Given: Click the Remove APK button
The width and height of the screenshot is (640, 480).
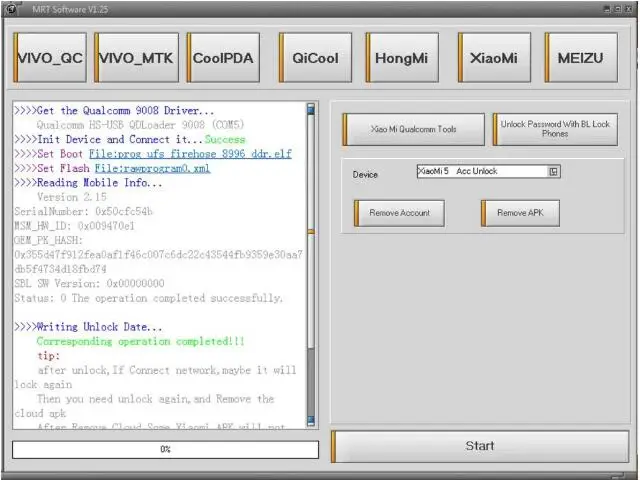Looking at the screenshot, I should pos(520,213).
